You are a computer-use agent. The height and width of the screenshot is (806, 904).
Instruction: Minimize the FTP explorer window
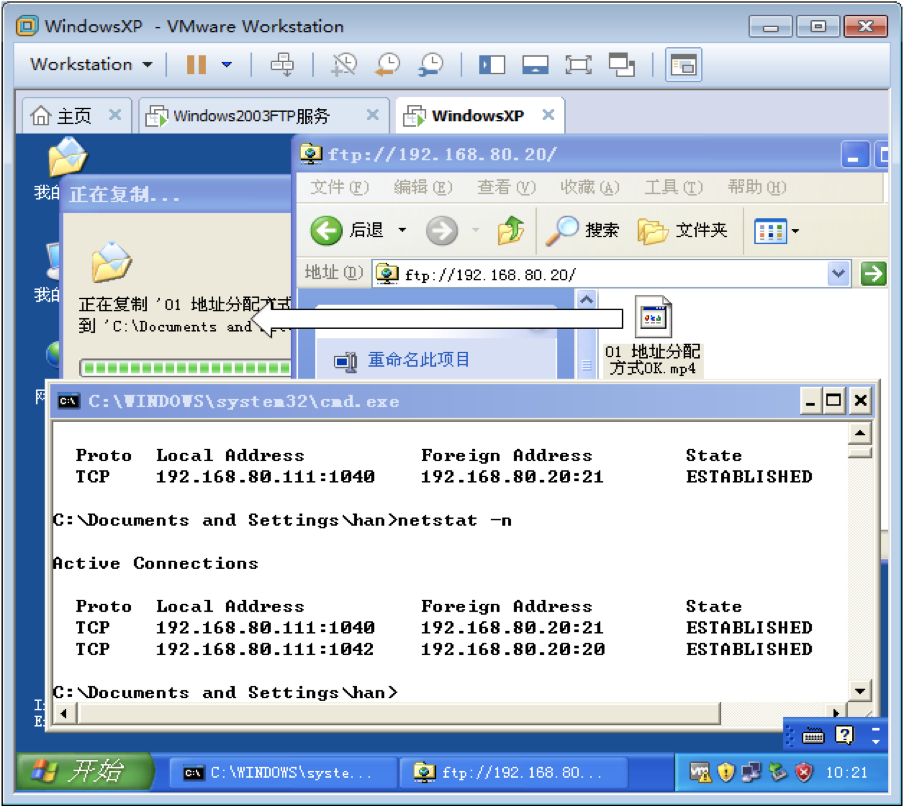click(x=854, y=155)
